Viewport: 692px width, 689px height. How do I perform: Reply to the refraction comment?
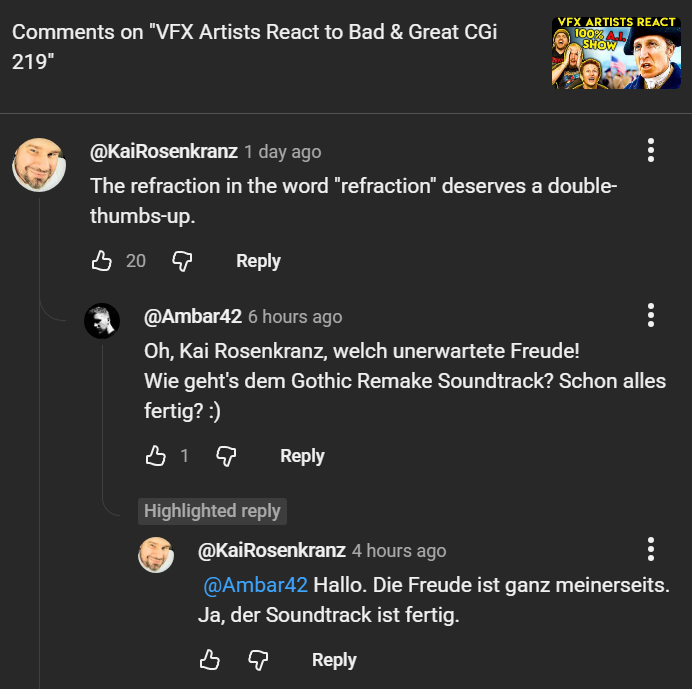click(258, 261)
